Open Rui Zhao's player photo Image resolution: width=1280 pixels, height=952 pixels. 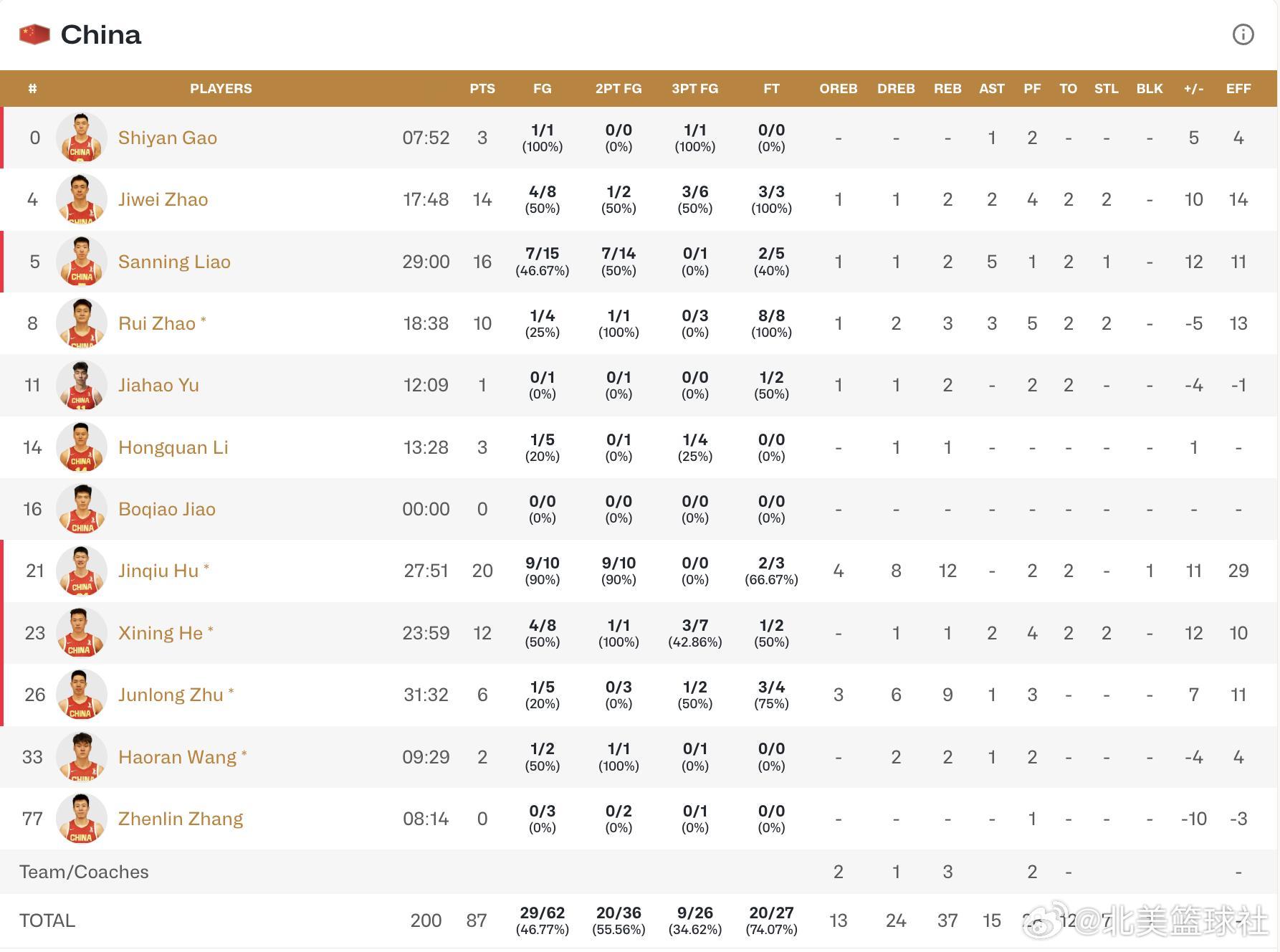coord(81,323)
